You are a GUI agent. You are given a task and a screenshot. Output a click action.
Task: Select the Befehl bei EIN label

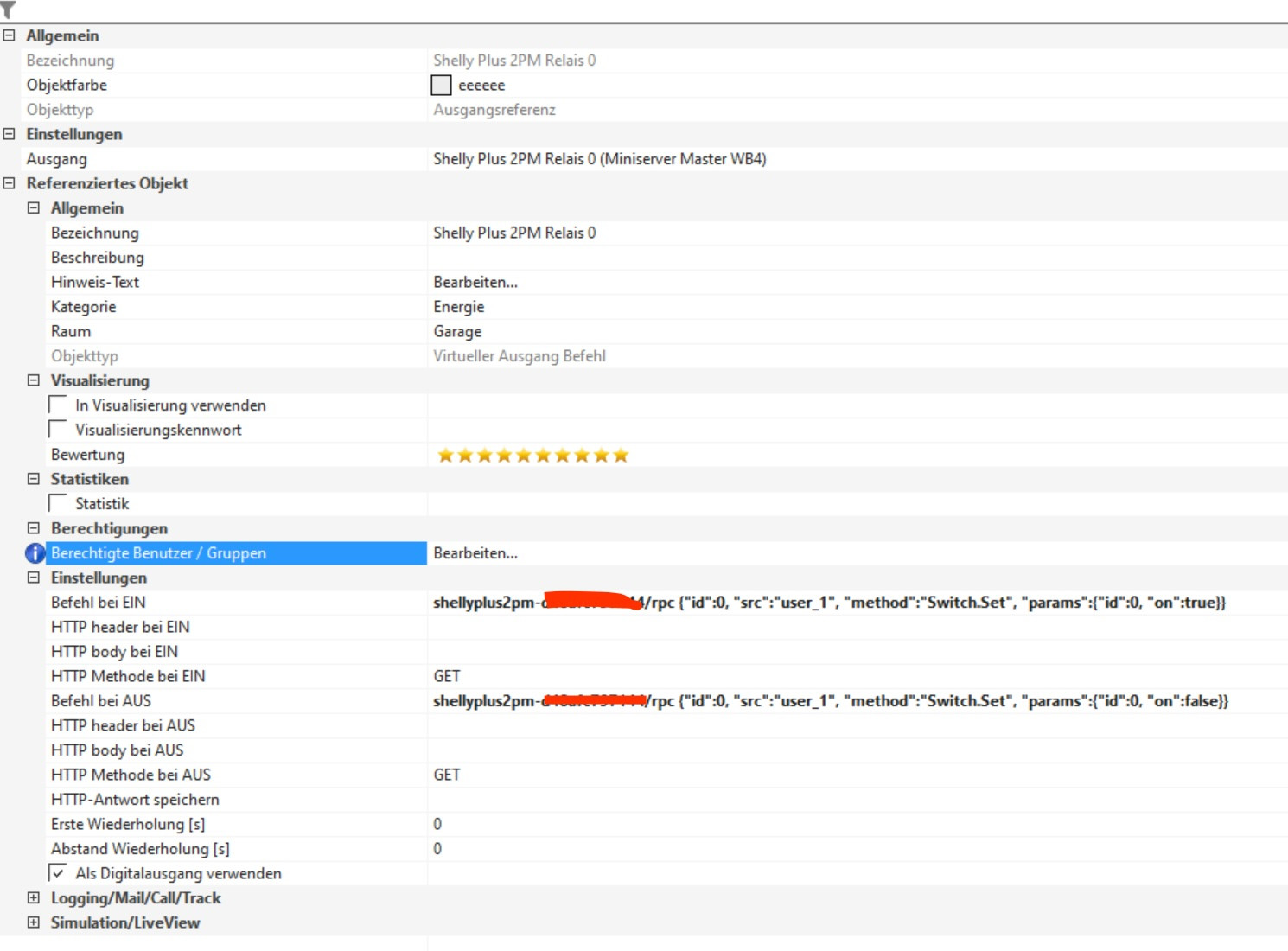[99, 603]
